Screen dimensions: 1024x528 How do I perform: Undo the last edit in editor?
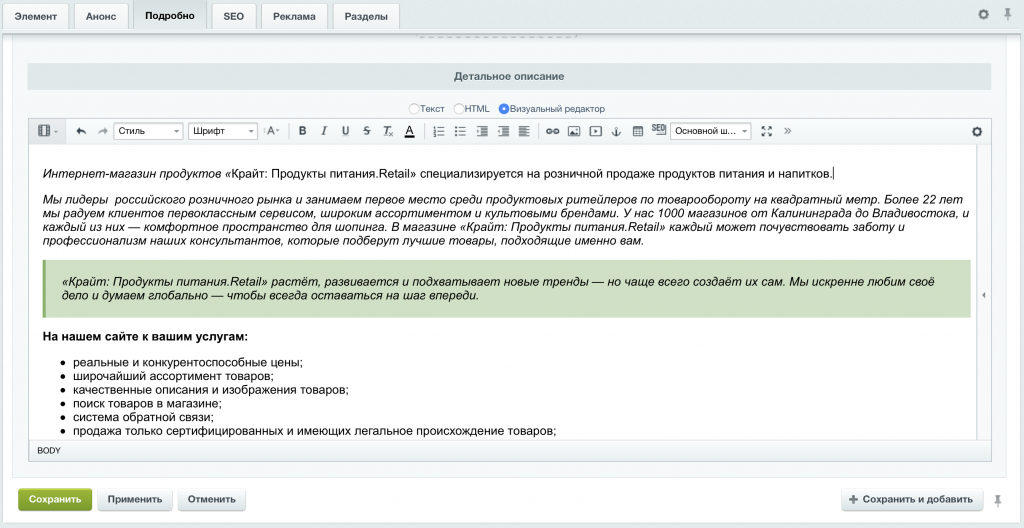click(81, 131)
